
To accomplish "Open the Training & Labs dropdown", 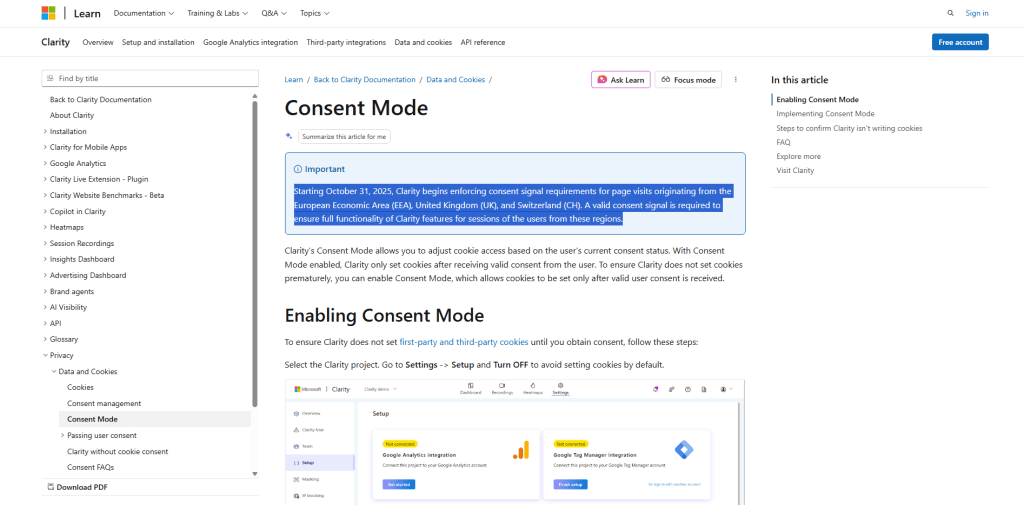I will click(219, 13).
